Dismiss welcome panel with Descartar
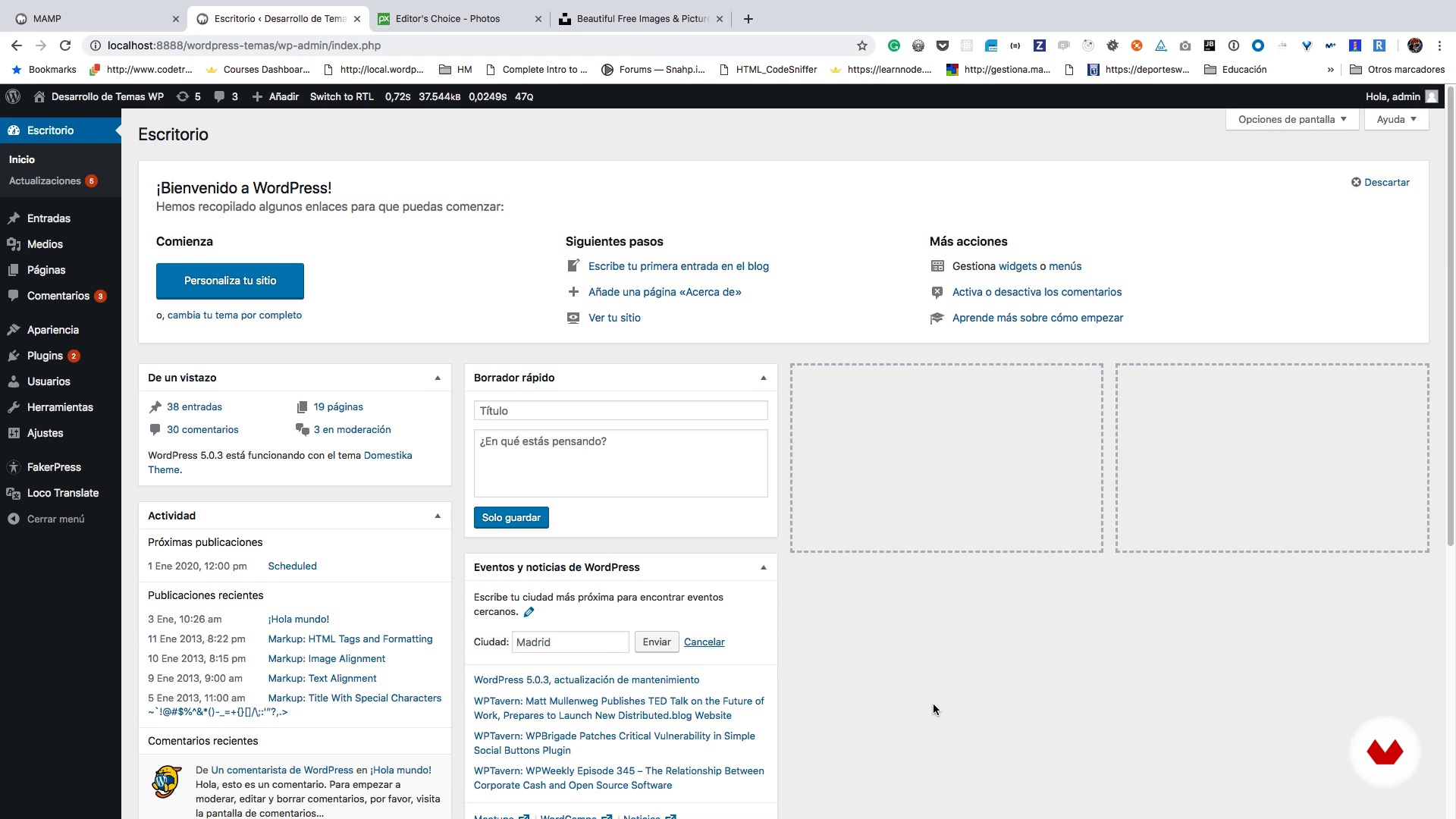Image resolution: width=1456 pixels, height=819 pixels. (x=1380, y=182)
